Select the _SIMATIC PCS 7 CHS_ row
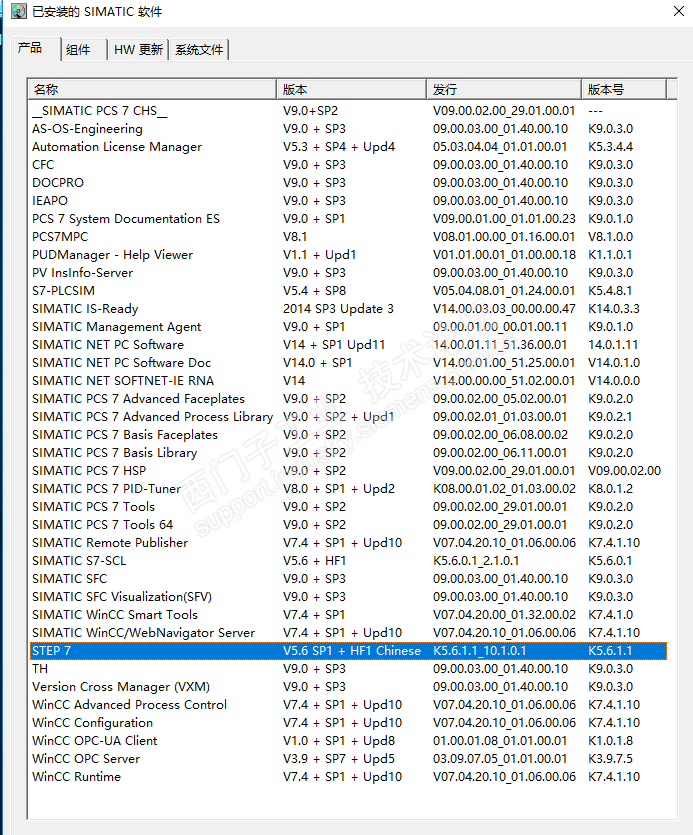The image size is (693, 835). tap(348, 111)
